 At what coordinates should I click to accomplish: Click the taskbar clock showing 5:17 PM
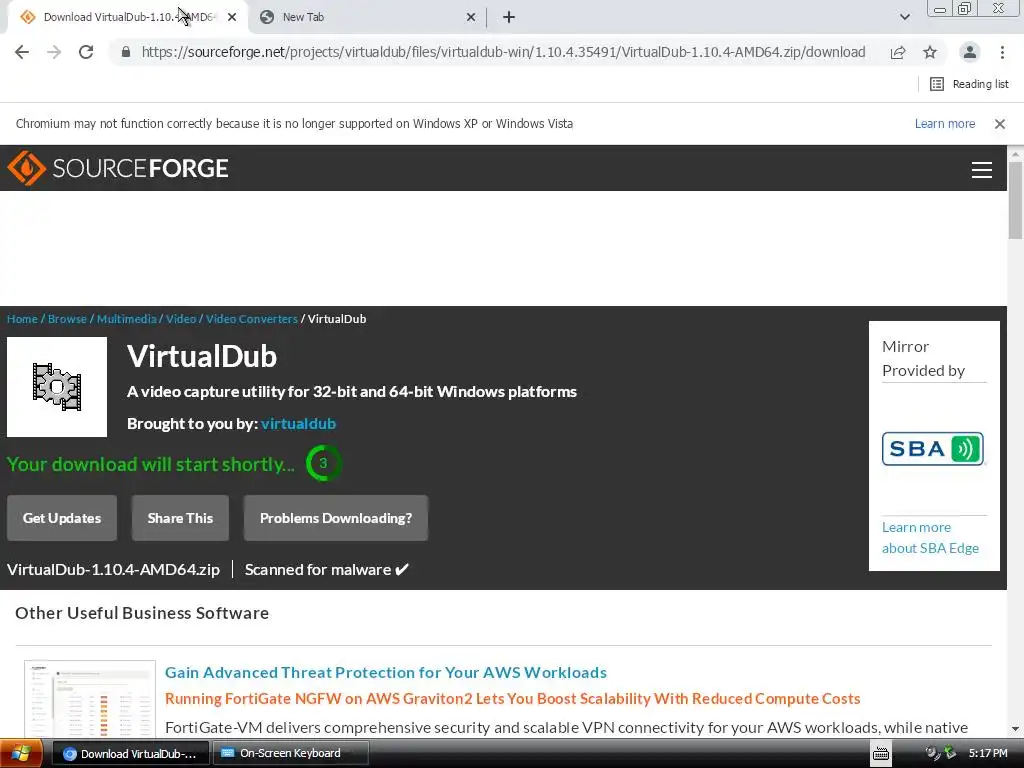(x=987, y=754)
